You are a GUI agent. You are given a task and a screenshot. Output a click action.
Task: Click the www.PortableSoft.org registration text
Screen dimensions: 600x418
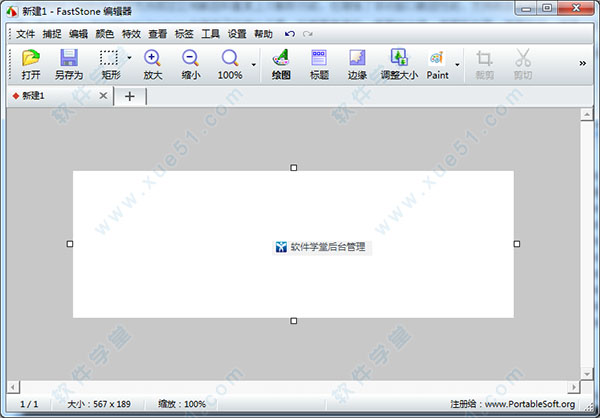pos(530,404)
